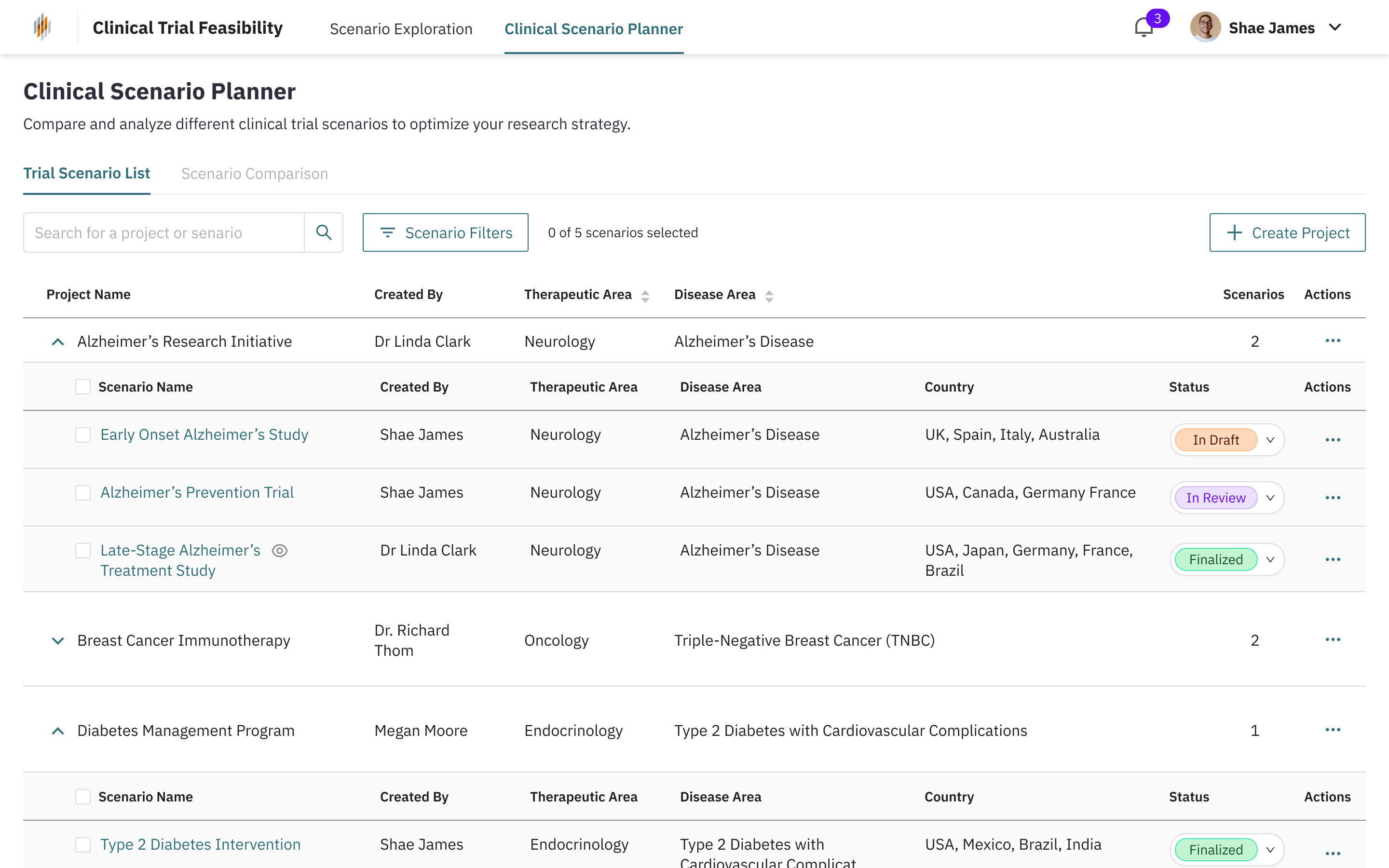Click eye icon on Late-Stage Alzheimer's Treatment Study

[280, 551]
